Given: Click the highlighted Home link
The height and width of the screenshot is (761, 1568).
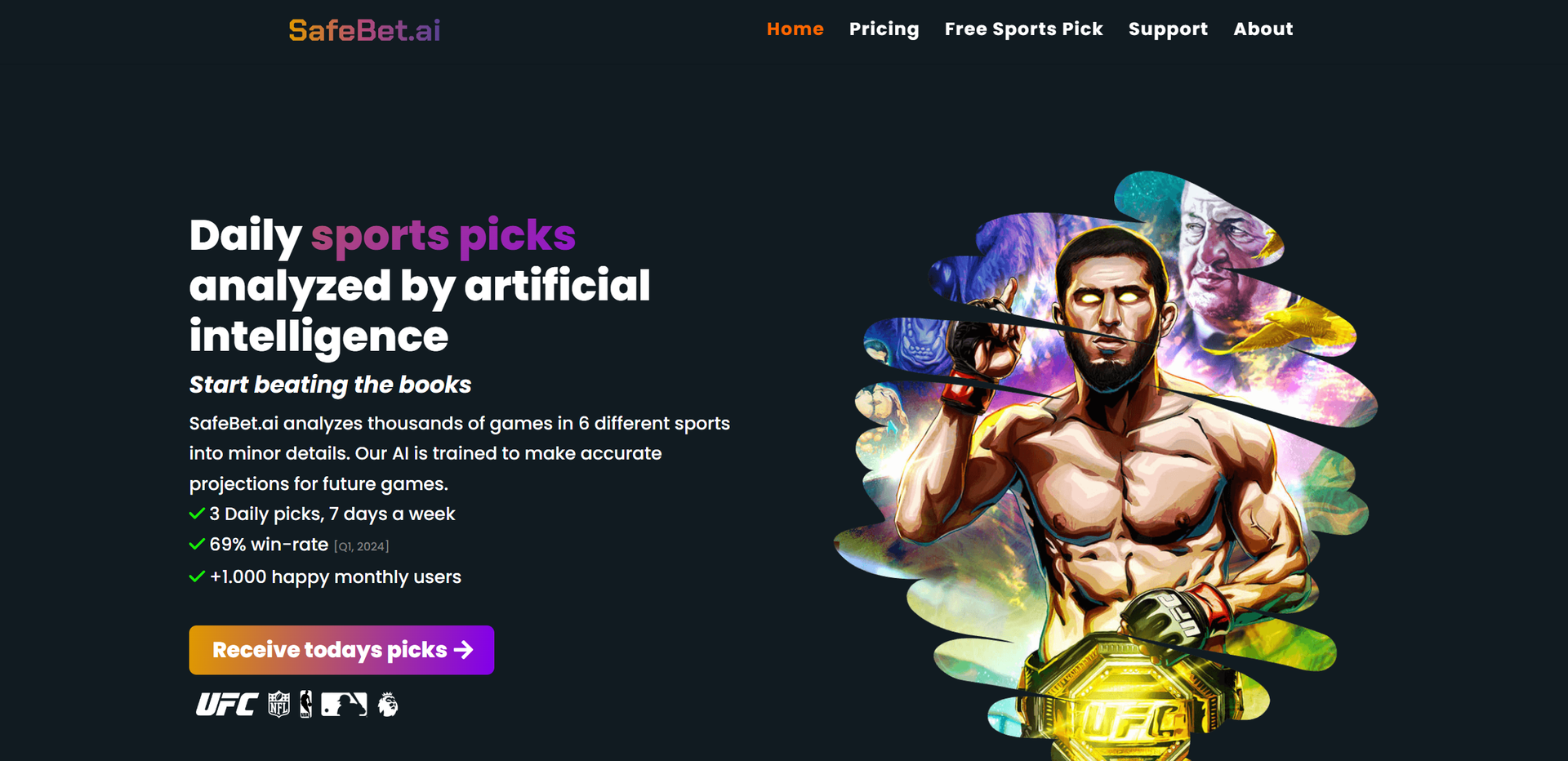Looking at the screenshot, I should click(x=795, y=29).
